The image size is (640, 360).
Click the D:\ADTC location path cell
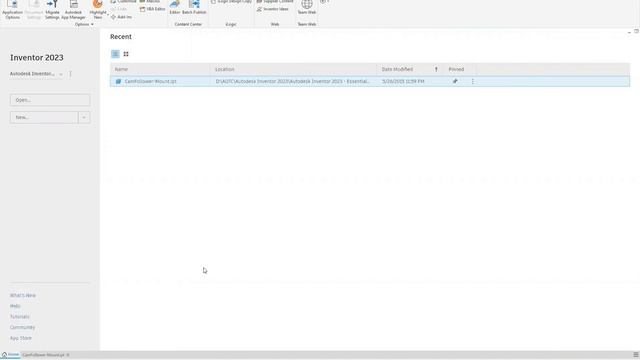[293, 81]
